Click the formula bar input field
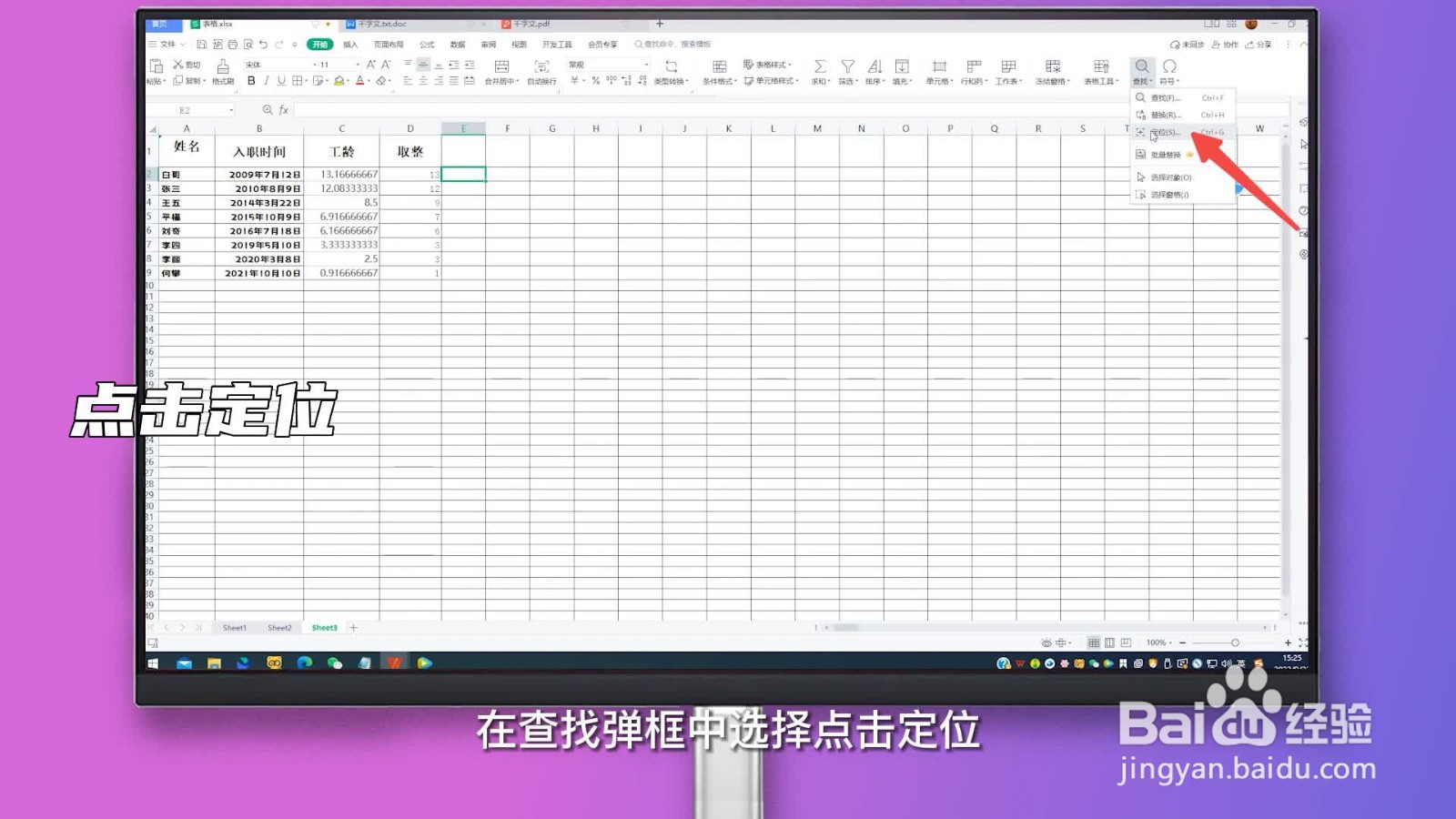1456x819 pixels. click(790, 110)
